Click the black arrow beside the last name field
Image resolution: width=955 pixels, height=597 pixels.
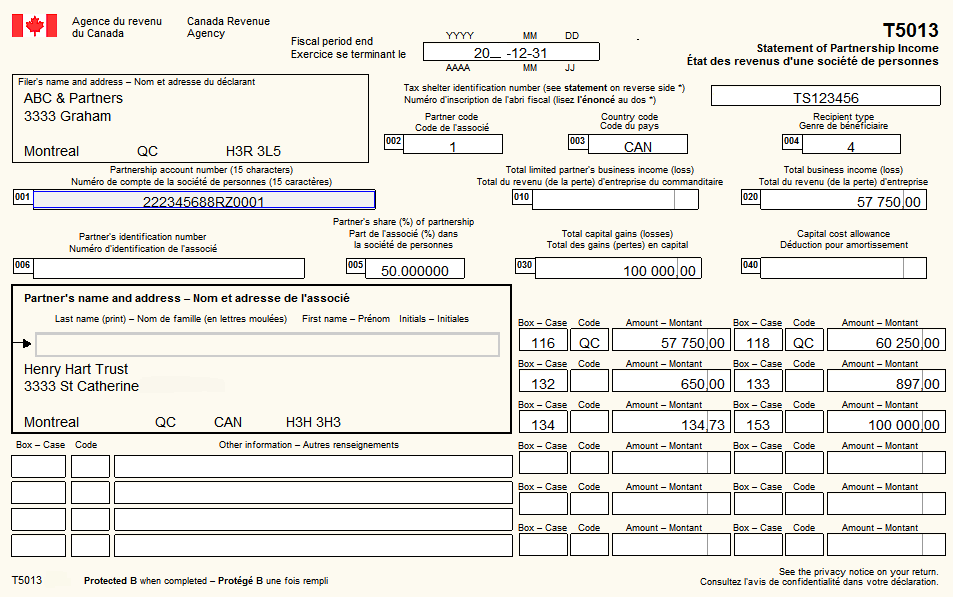(26, 344)
